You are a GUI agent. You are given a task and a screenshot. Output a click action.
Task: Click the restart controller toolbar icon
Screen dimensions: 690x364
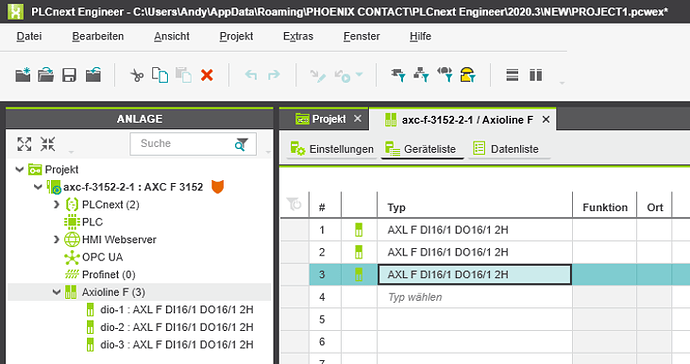click(x=342, y=76)
